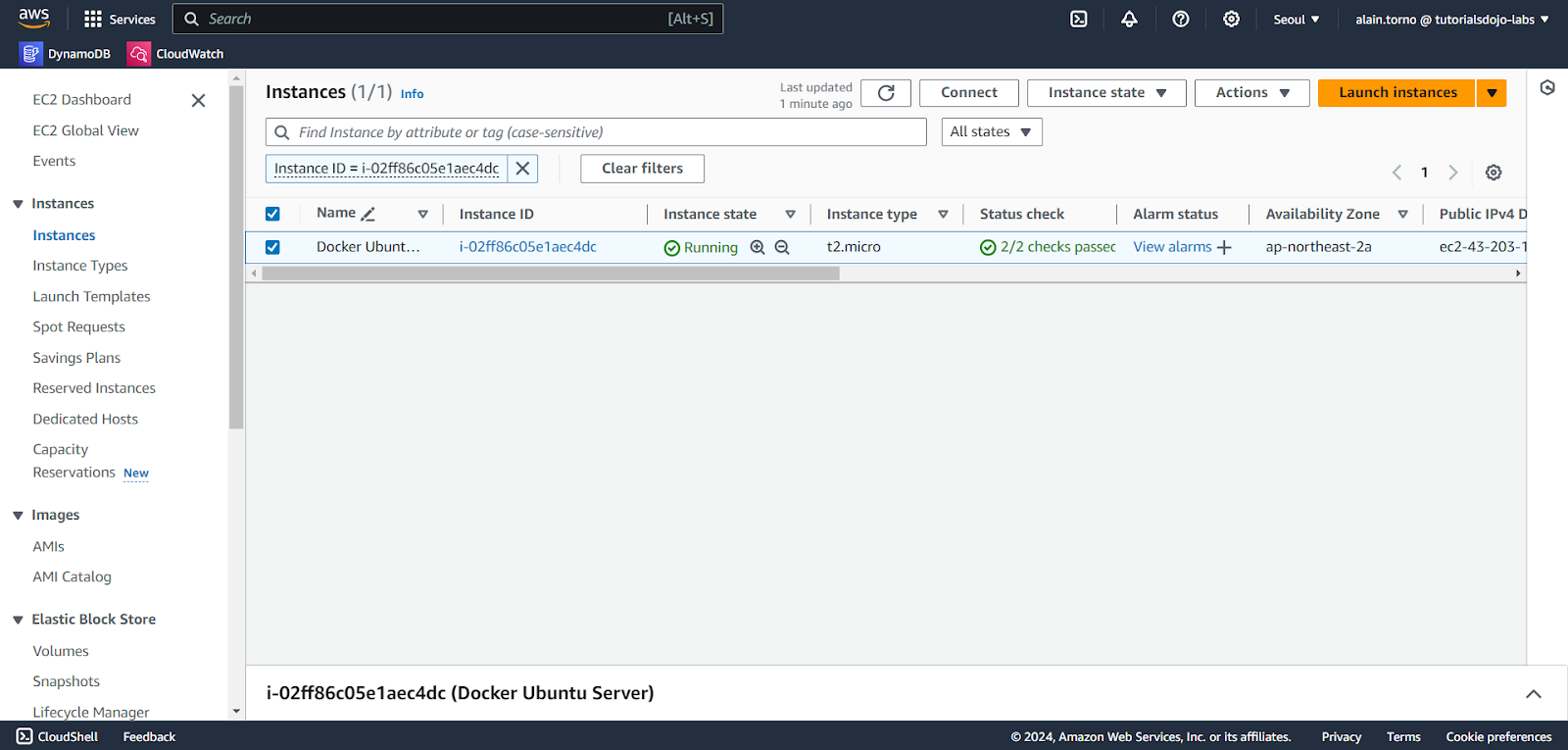This screenshot has width=1568, height=750.
Task: Click the zoom-out filter icon next to Running
Action: click(x=782, y=247)
